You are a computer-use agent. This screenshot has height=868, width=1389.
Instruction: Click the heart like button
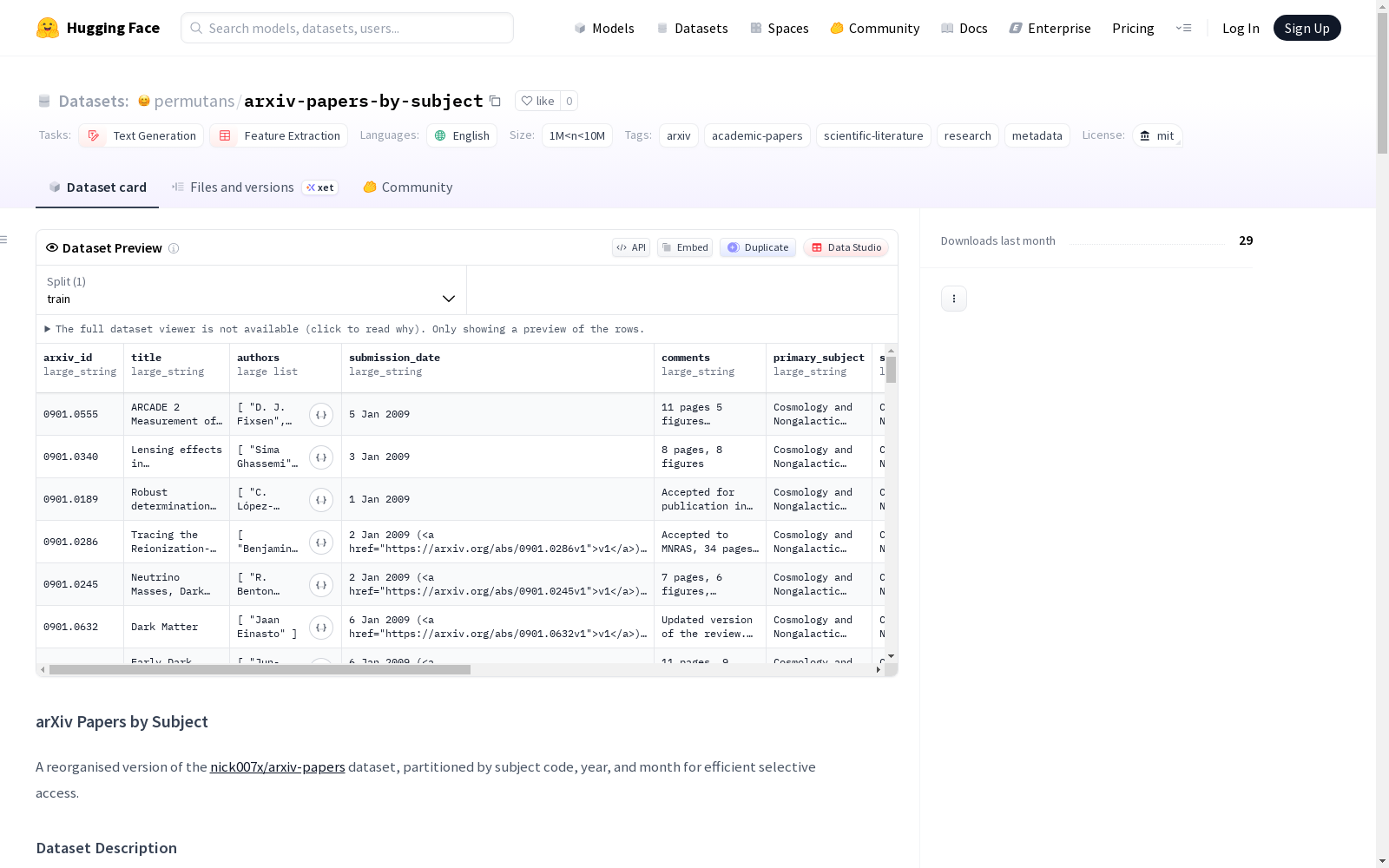click(537, 101)
